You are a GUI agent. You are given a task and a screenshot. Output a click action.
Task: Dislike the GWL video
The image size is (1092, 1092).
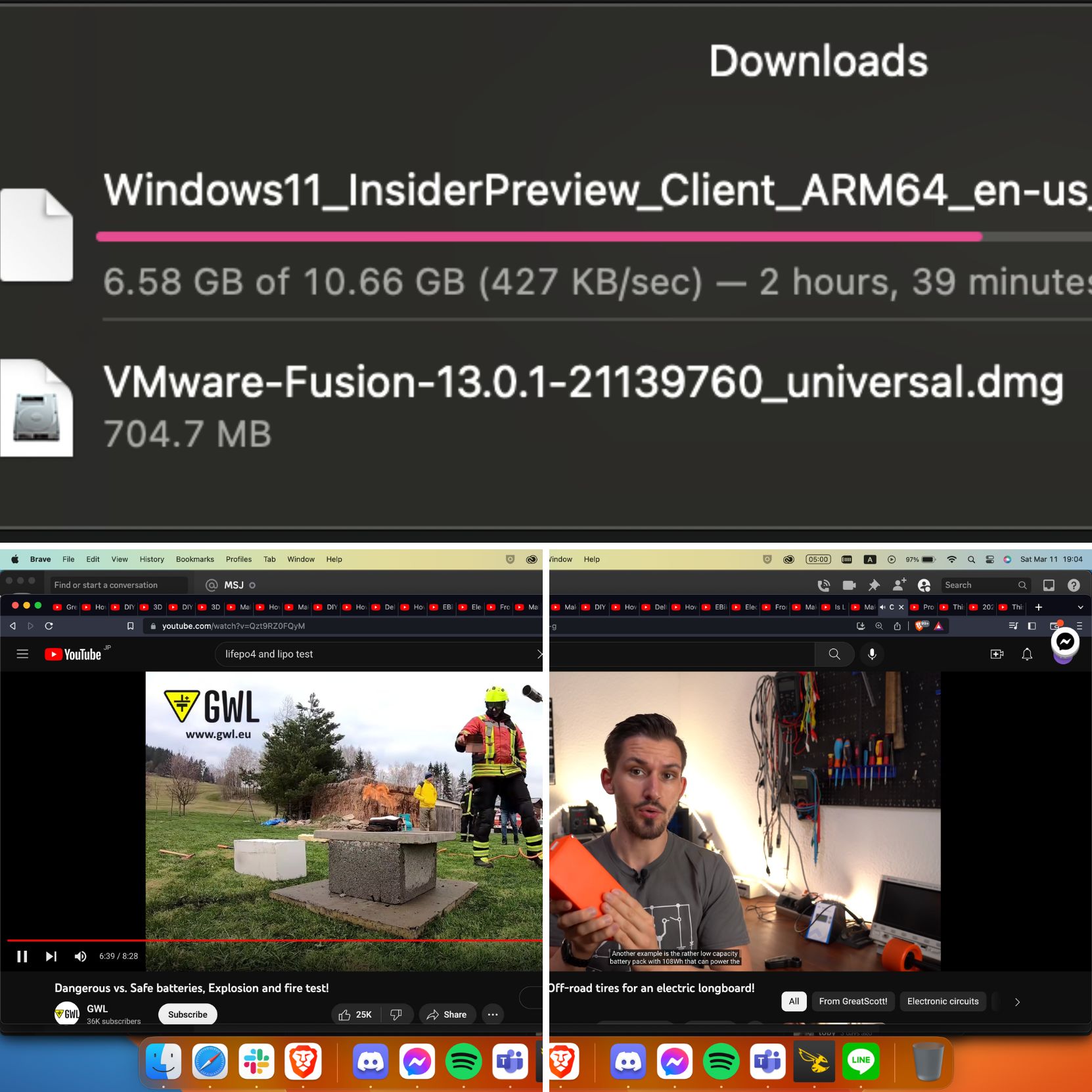pos(396,1014)
